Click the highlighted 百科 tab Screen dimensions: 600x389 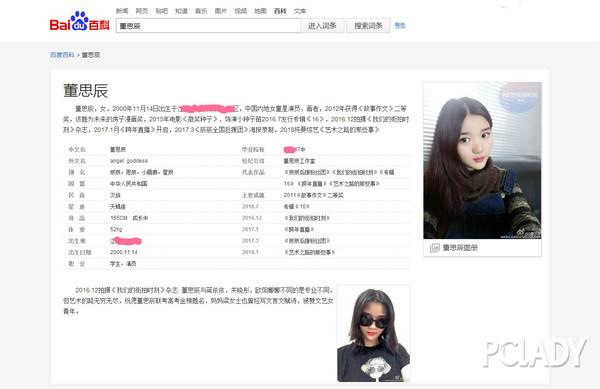click(x=280, y=11)
